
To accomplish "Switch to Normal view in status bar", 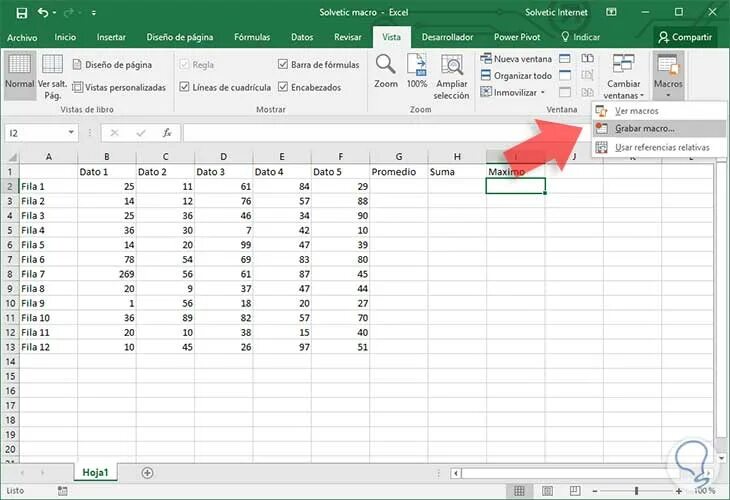I will (x=519, y=491).
